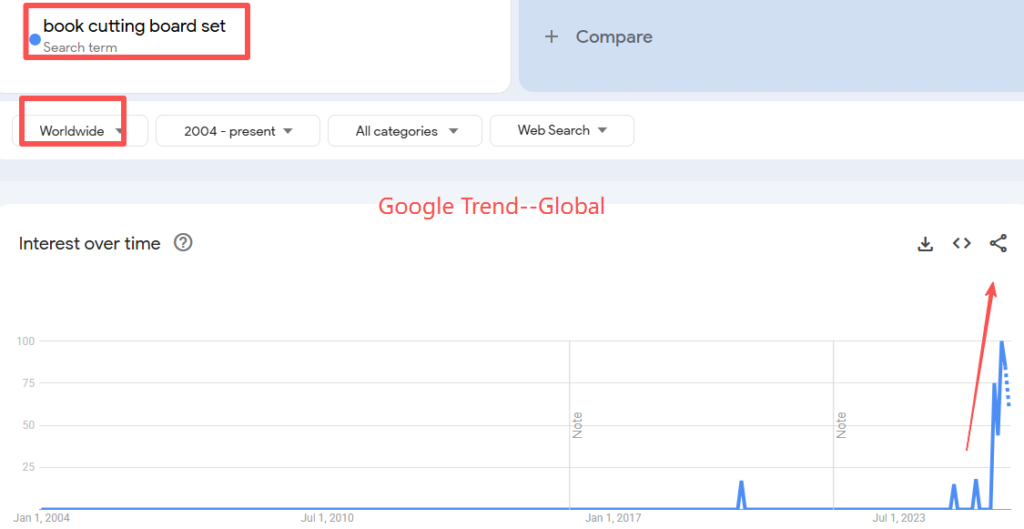Open the 2004 - present date range dropdown

pos(237,131)
